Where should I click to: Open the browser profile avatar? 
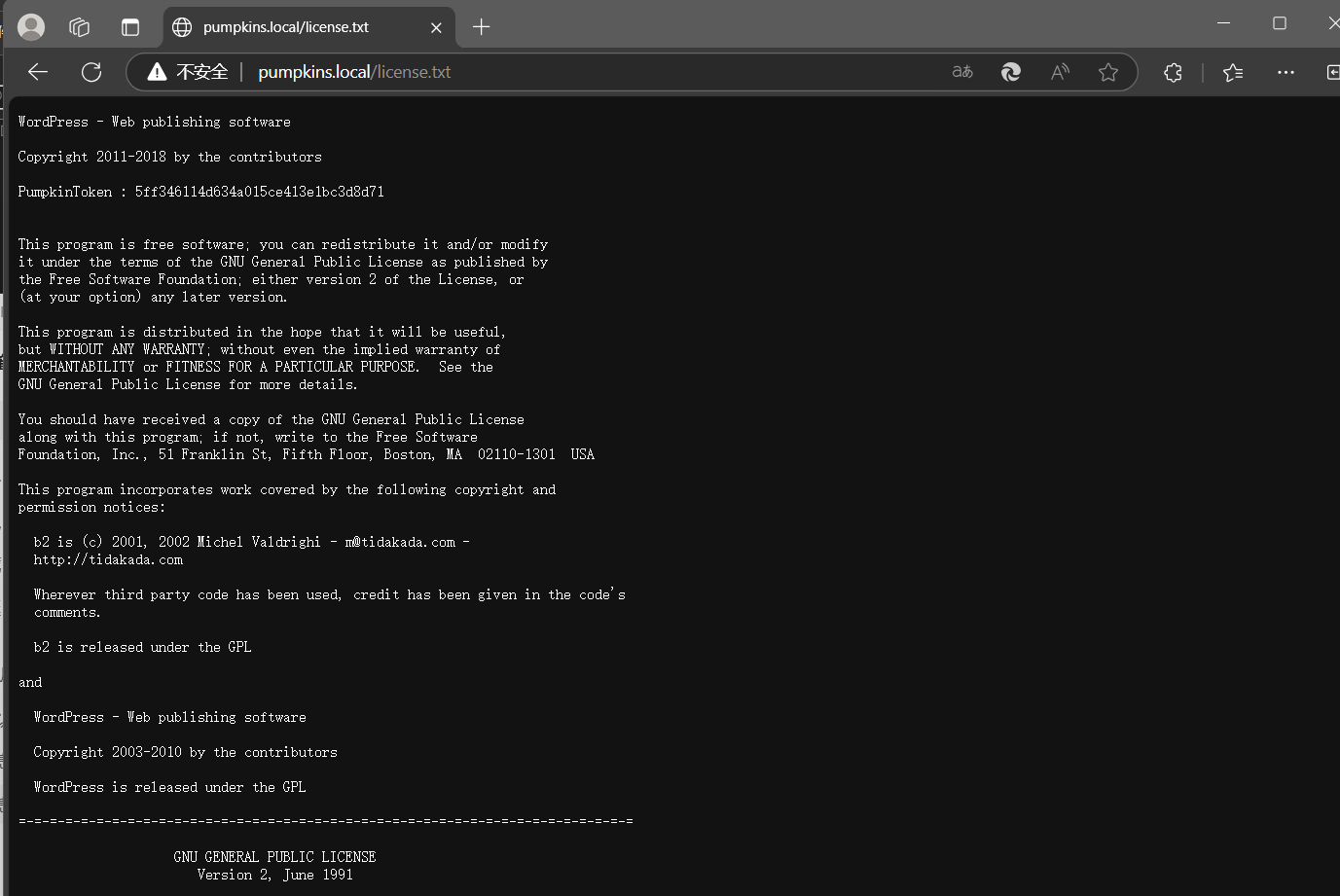point(31,26)
